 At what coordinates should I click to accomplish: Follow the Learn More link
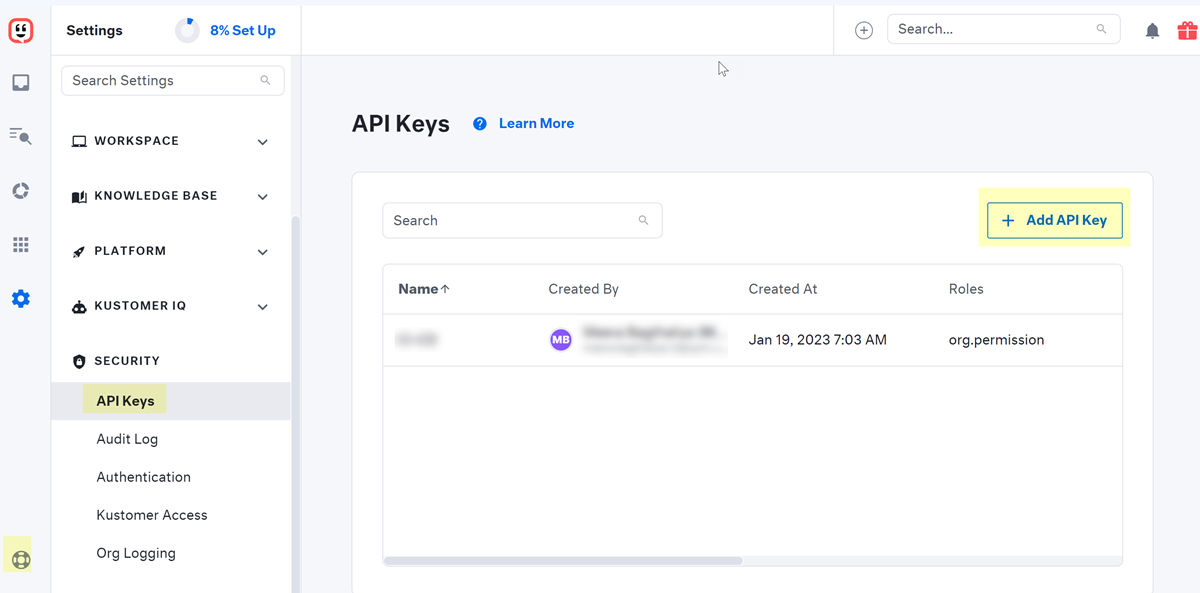(x=536, y=124)
